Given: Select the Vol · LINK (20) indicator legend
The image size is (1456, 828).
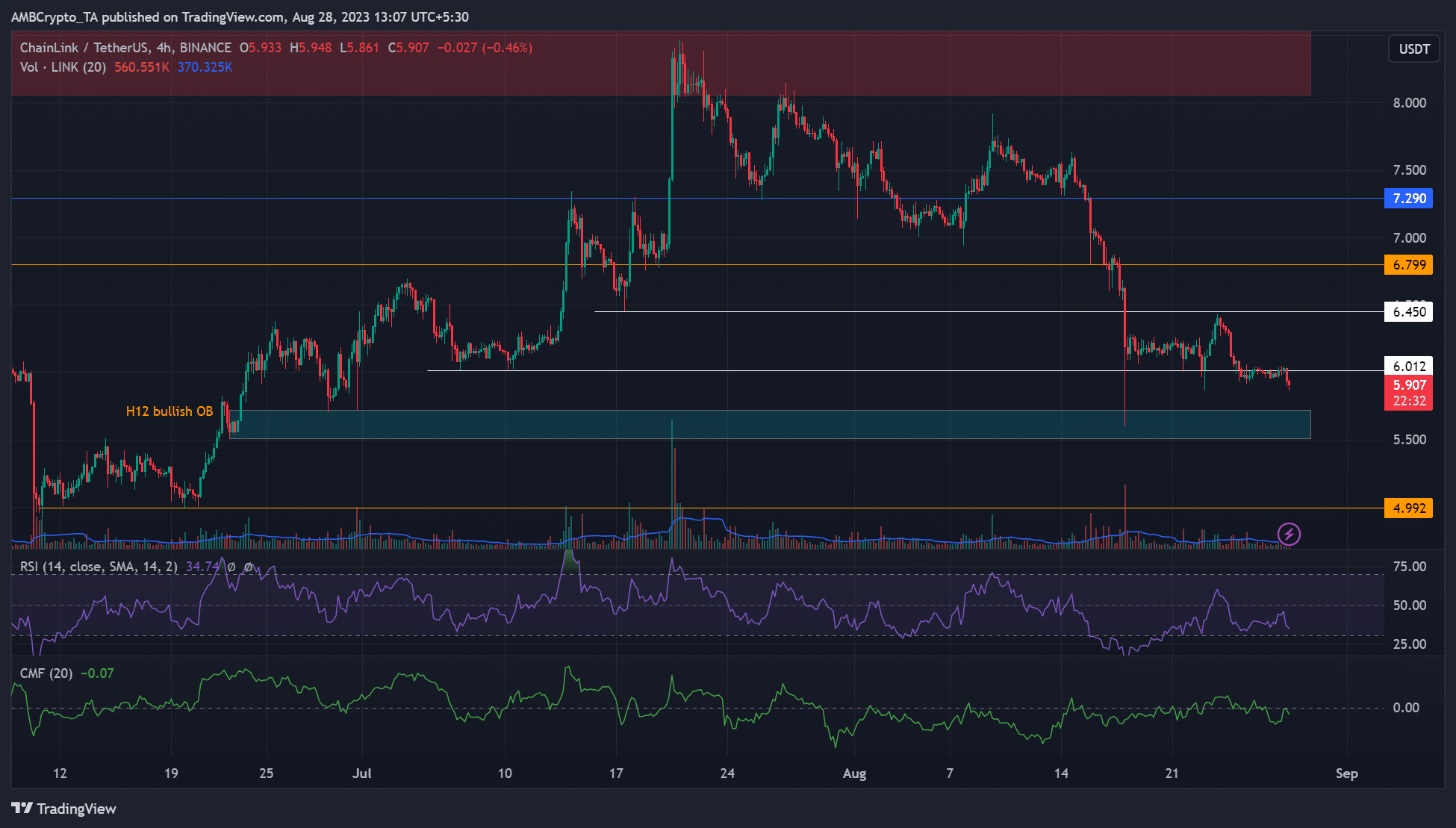Looking at the screenshot, I should pos(63,67).
